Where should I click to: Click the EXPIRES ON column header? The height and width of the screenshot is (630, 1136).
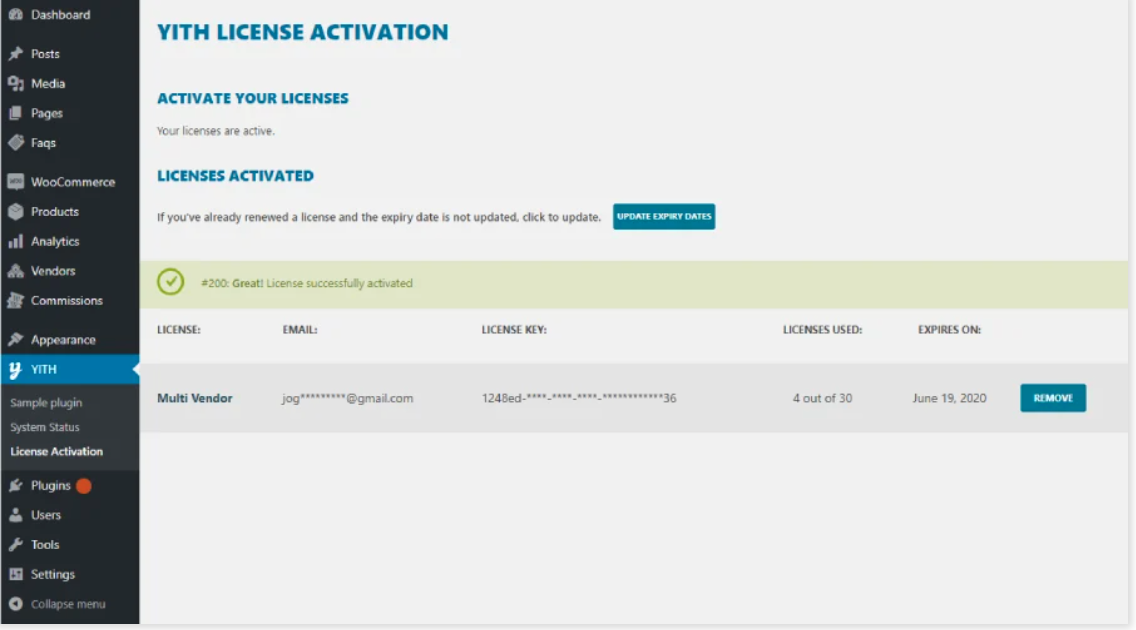tap(949, 329)
